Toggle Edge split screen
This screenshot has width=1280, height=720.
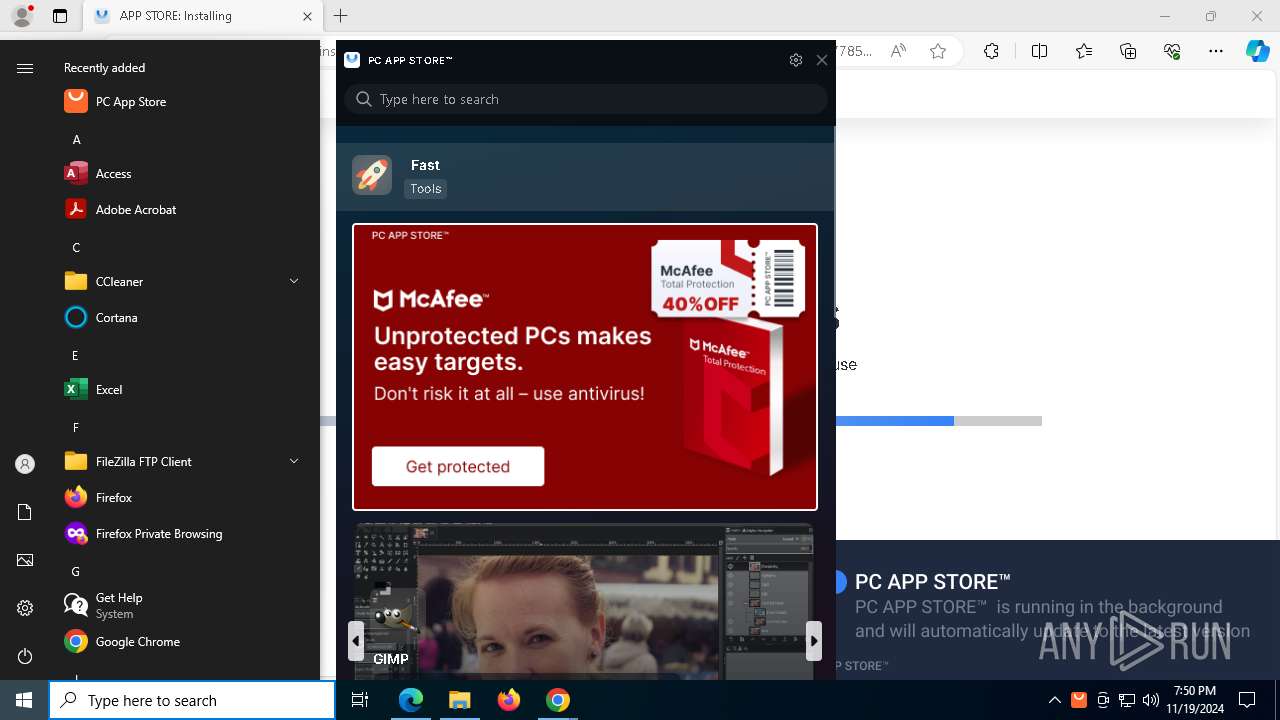pyautogui.click(x=1039, y=51)
